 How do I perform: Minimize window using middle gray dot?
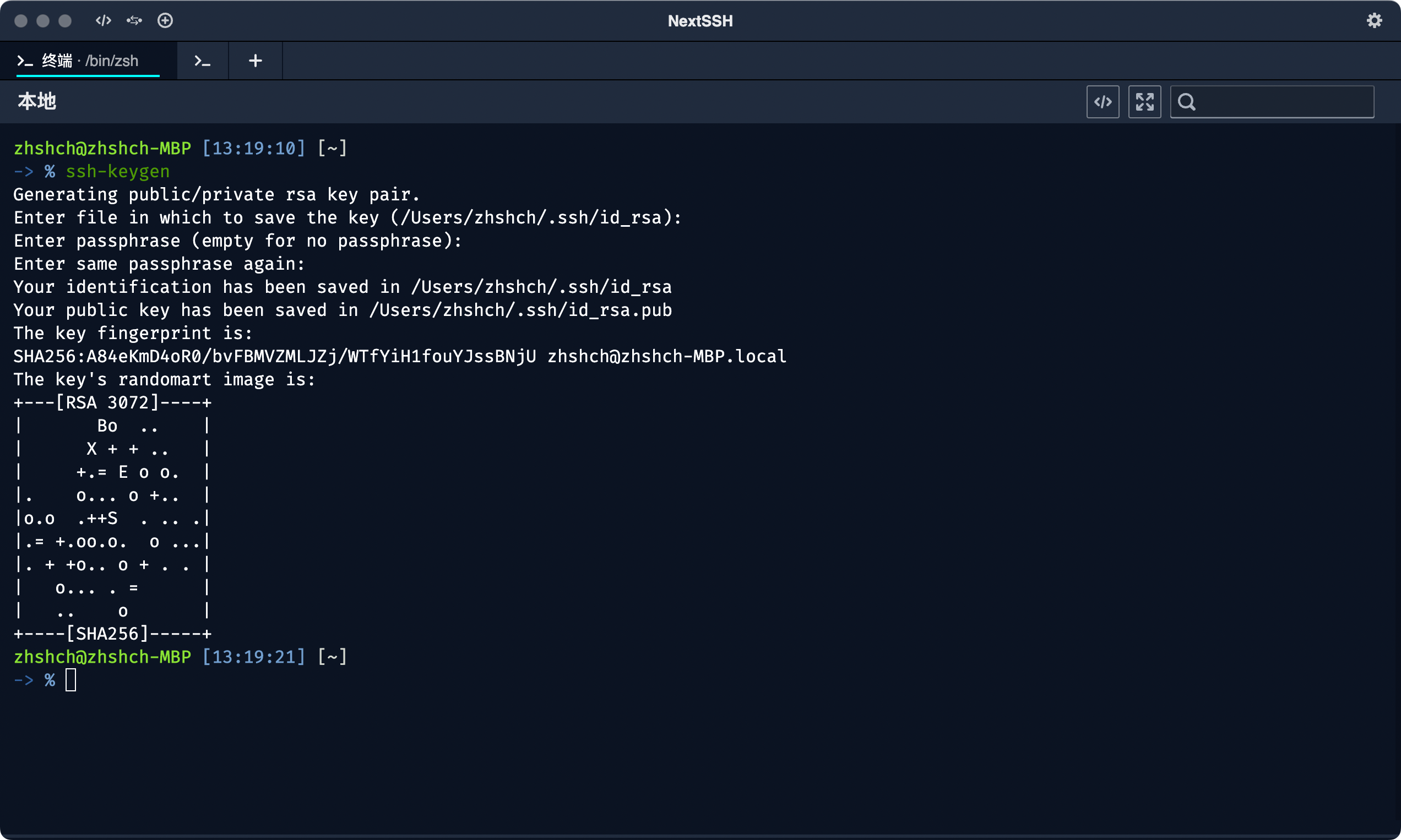pos(43,21)
